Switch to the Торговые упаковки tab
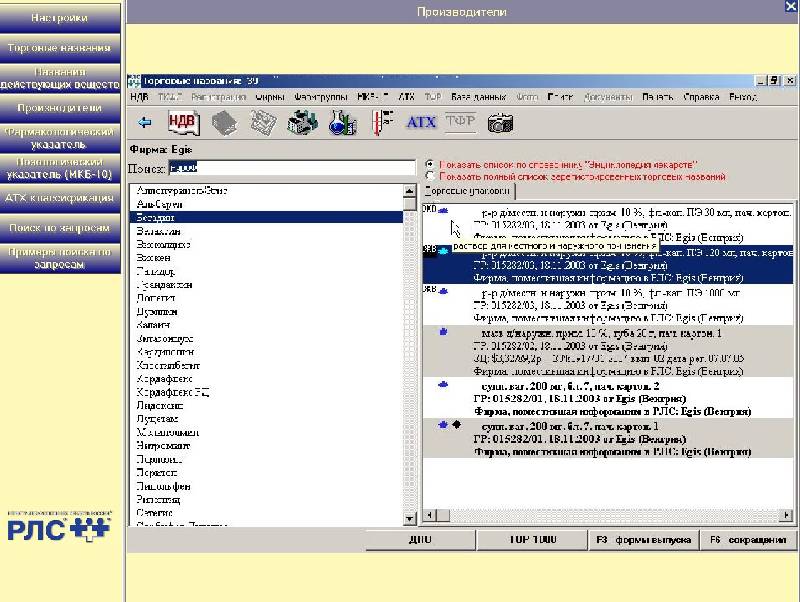The width and height of the screenshot is (800, 602). (468, 191)
